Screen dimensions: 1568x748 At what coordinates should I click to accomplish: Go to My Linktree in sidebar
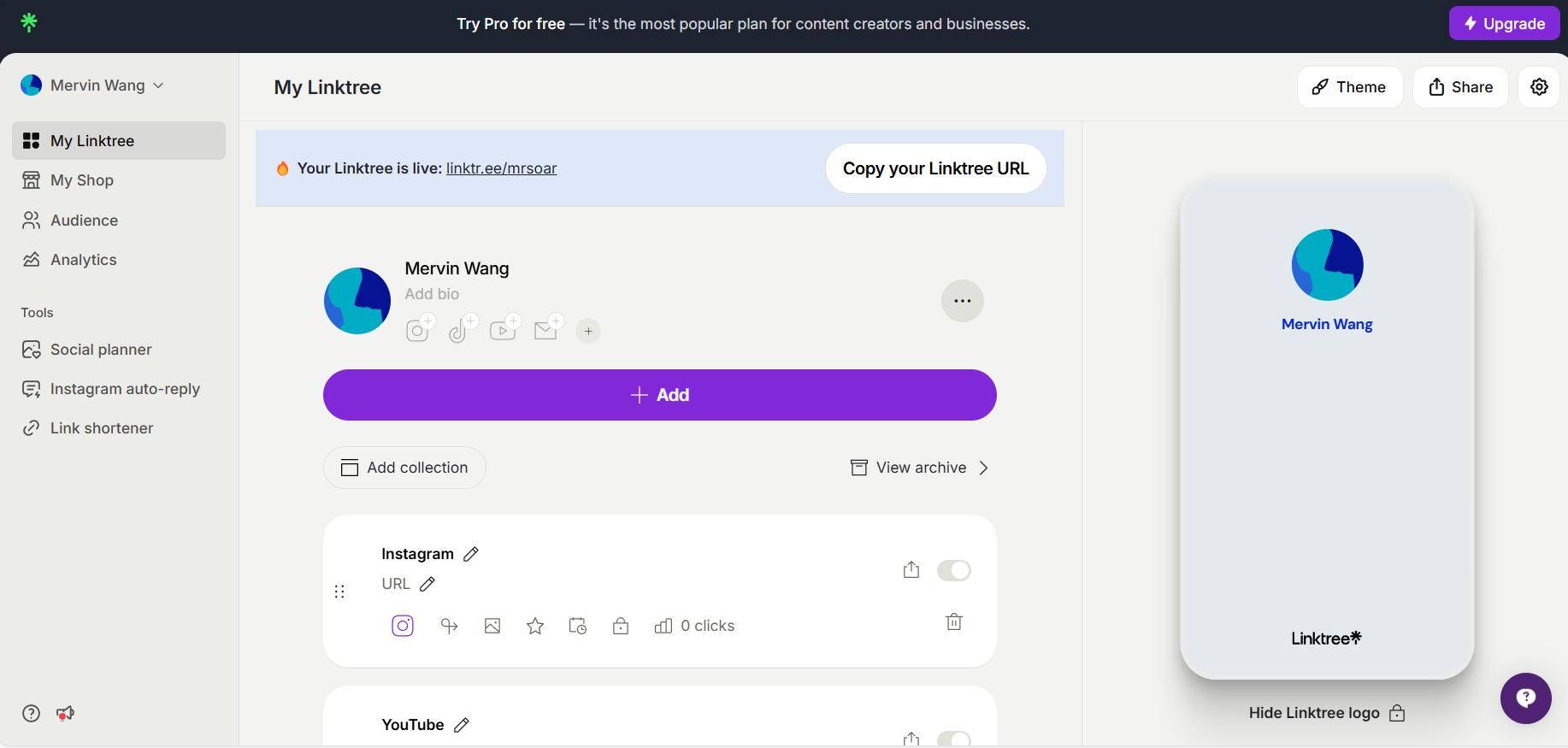tap(119, 140)
